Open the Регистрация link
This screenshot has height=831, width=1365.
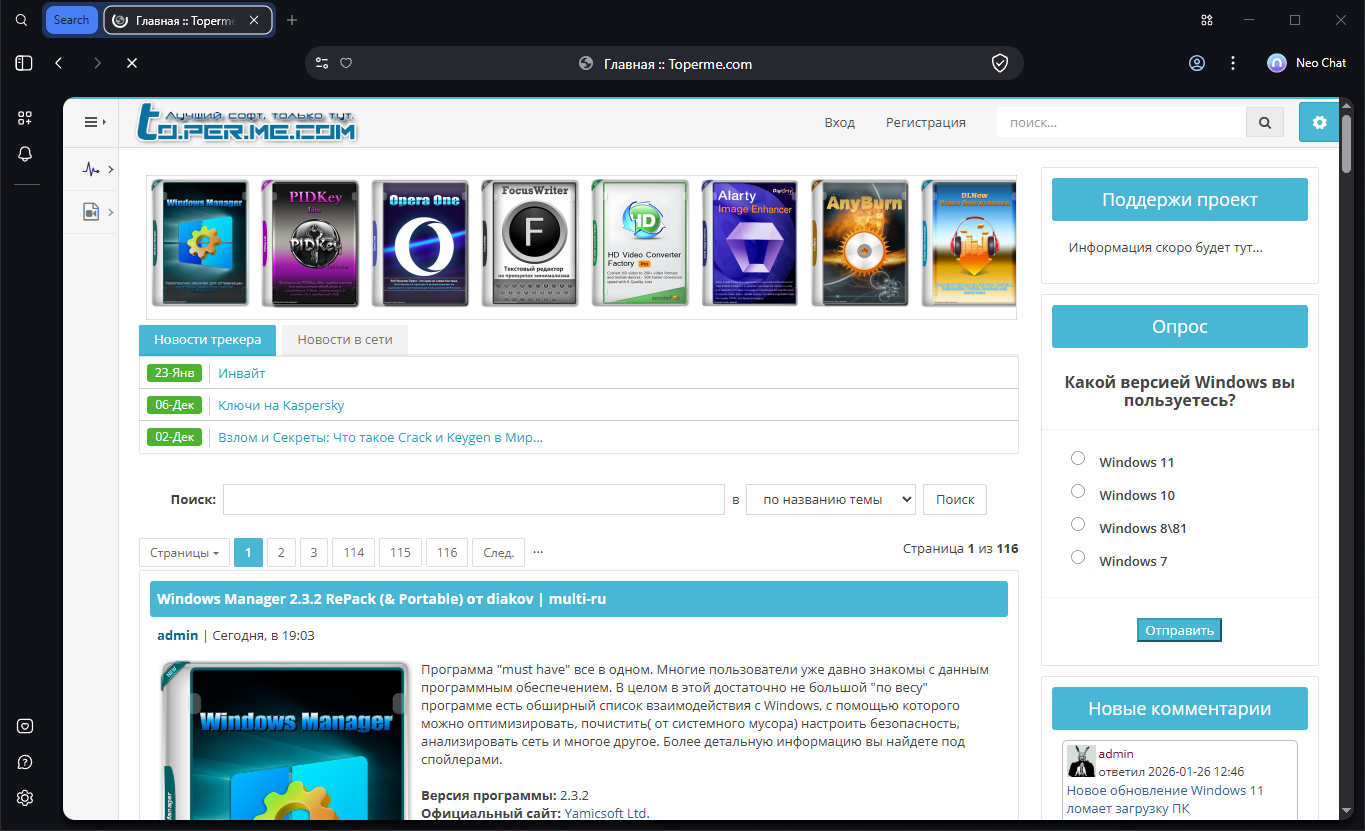coord(925,123)
